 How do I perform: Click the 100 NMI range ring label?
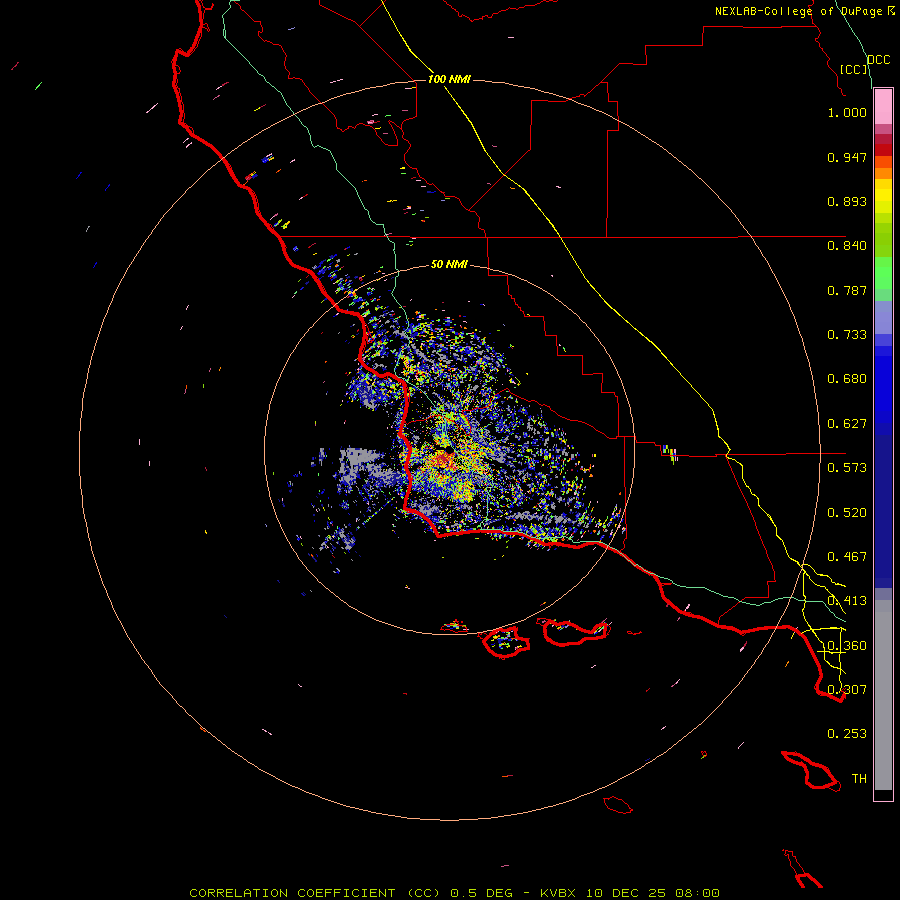(x=449, y=79)
